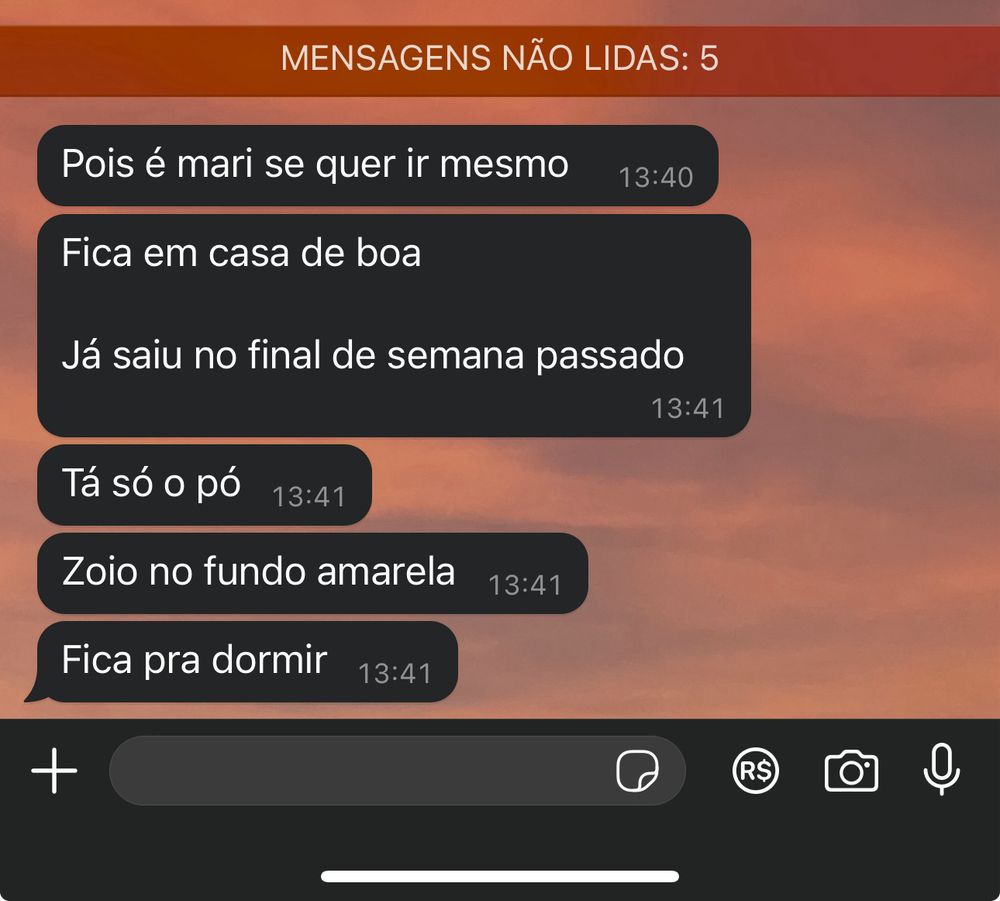Screen dimensions: 1000x901
Task: Open the camera icon
Action: coord(851,771)
